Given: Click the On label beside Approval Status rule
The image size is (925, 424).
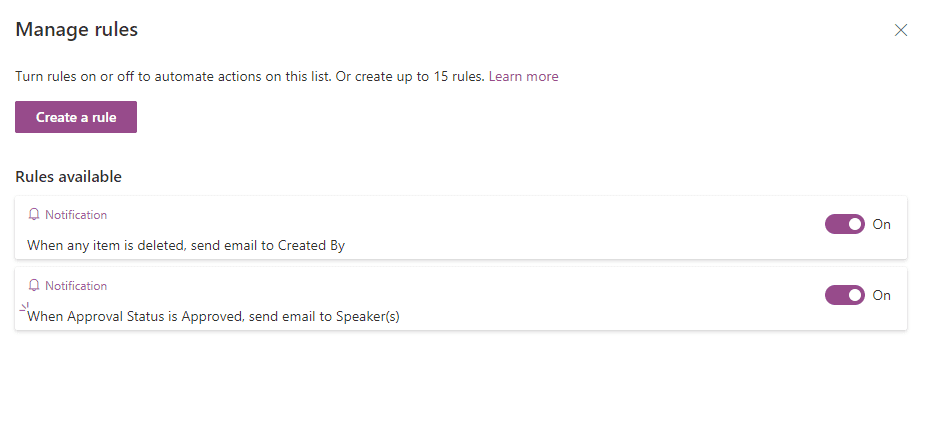Looking at the screenshot, I should coord(881,295).
